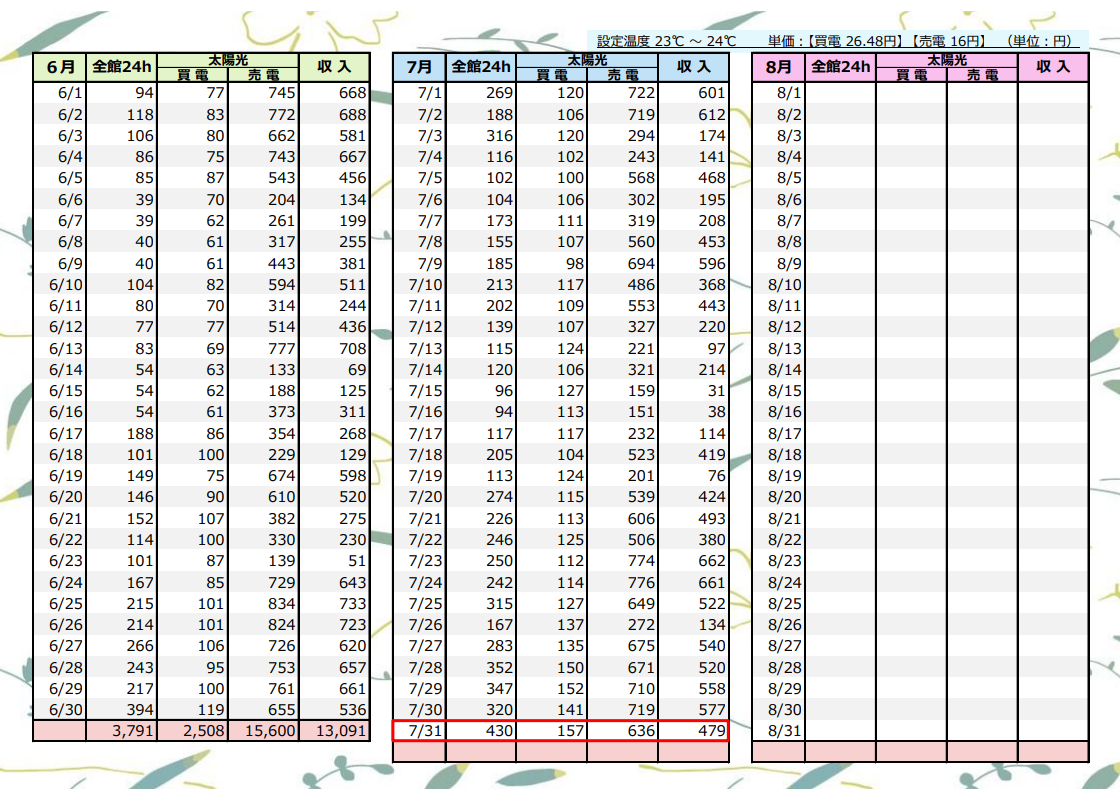This screenshot has height=789, width=1120.
Task: Select the 6月 table header cell
Action: coord(59,67)
